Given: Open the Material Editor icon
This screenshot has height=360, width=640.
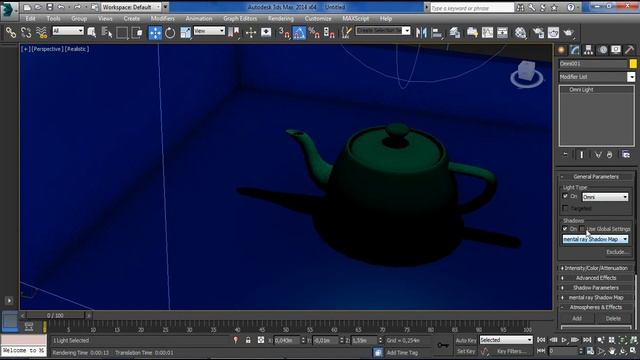Looking at the screenshot, I should point(520,33).
